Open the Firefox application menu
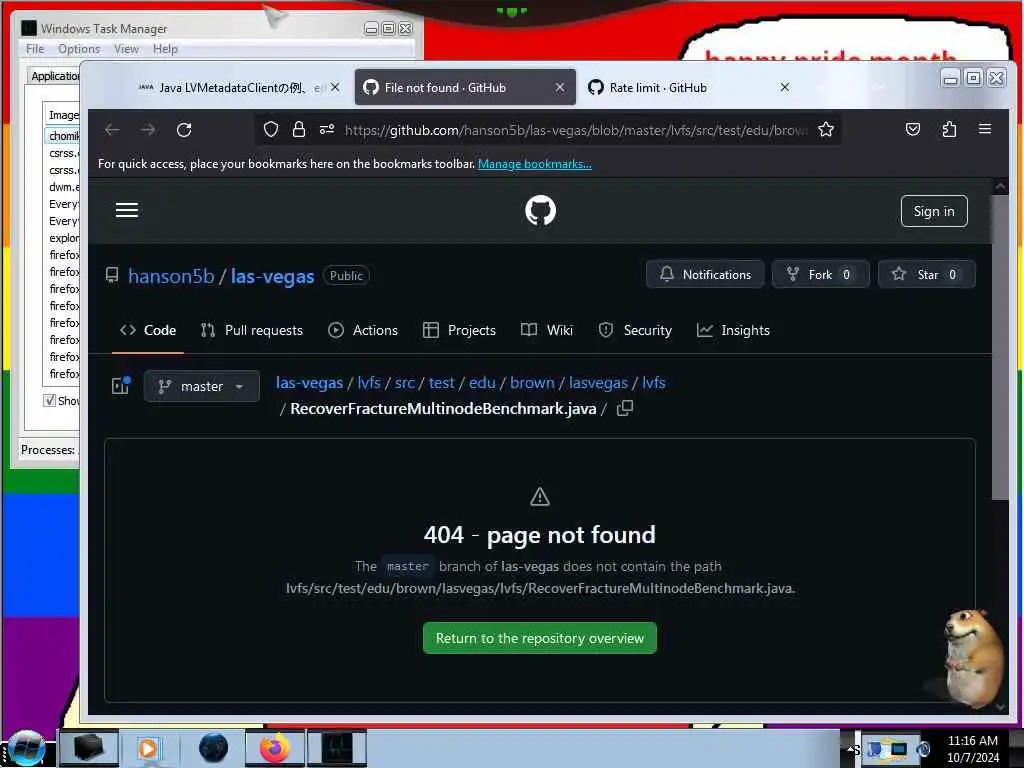The image size is (1024, 768). point(985,129)
